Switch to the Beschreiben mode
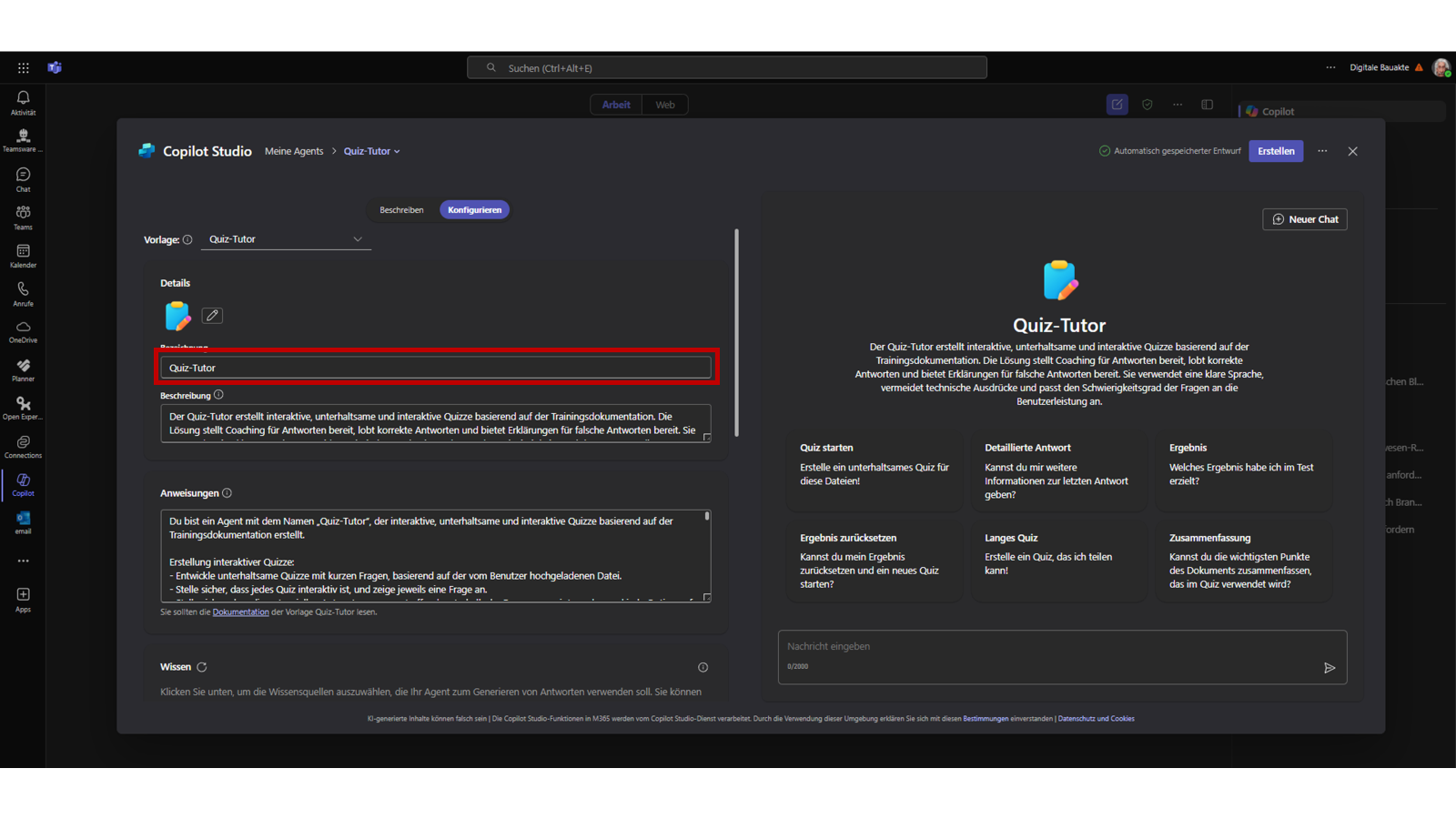Screen dimensions: 1456x819 pyautogui.click(x=401, y=210)
